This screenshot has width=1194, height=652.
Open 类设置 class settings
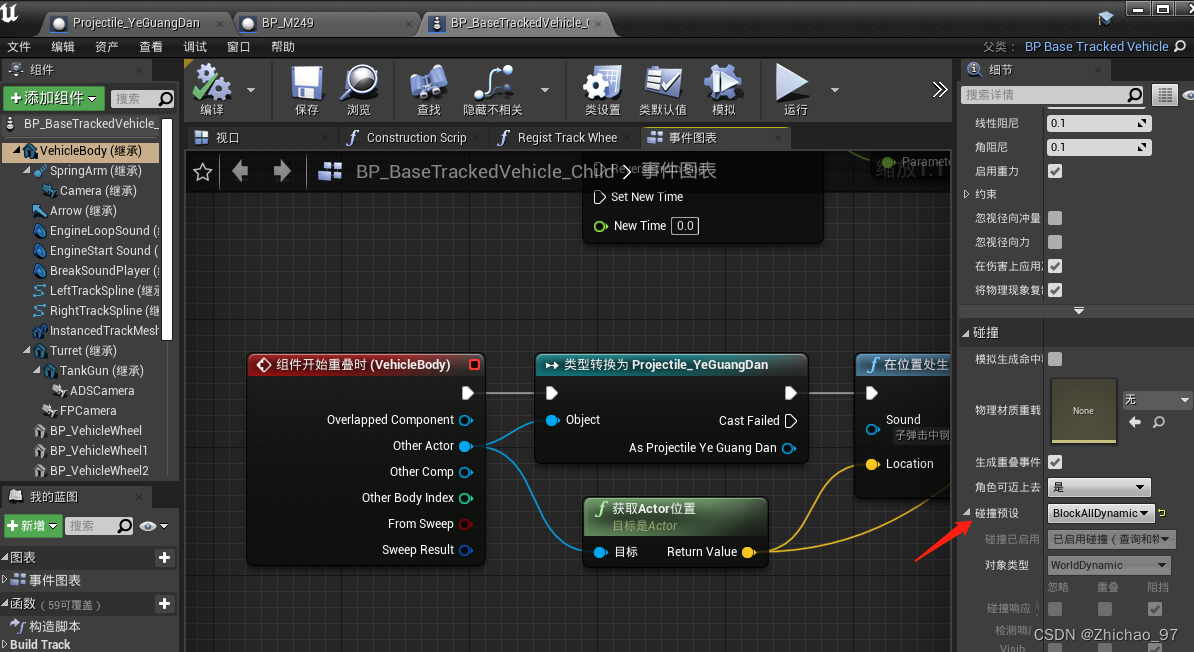(x=602, y=90)
